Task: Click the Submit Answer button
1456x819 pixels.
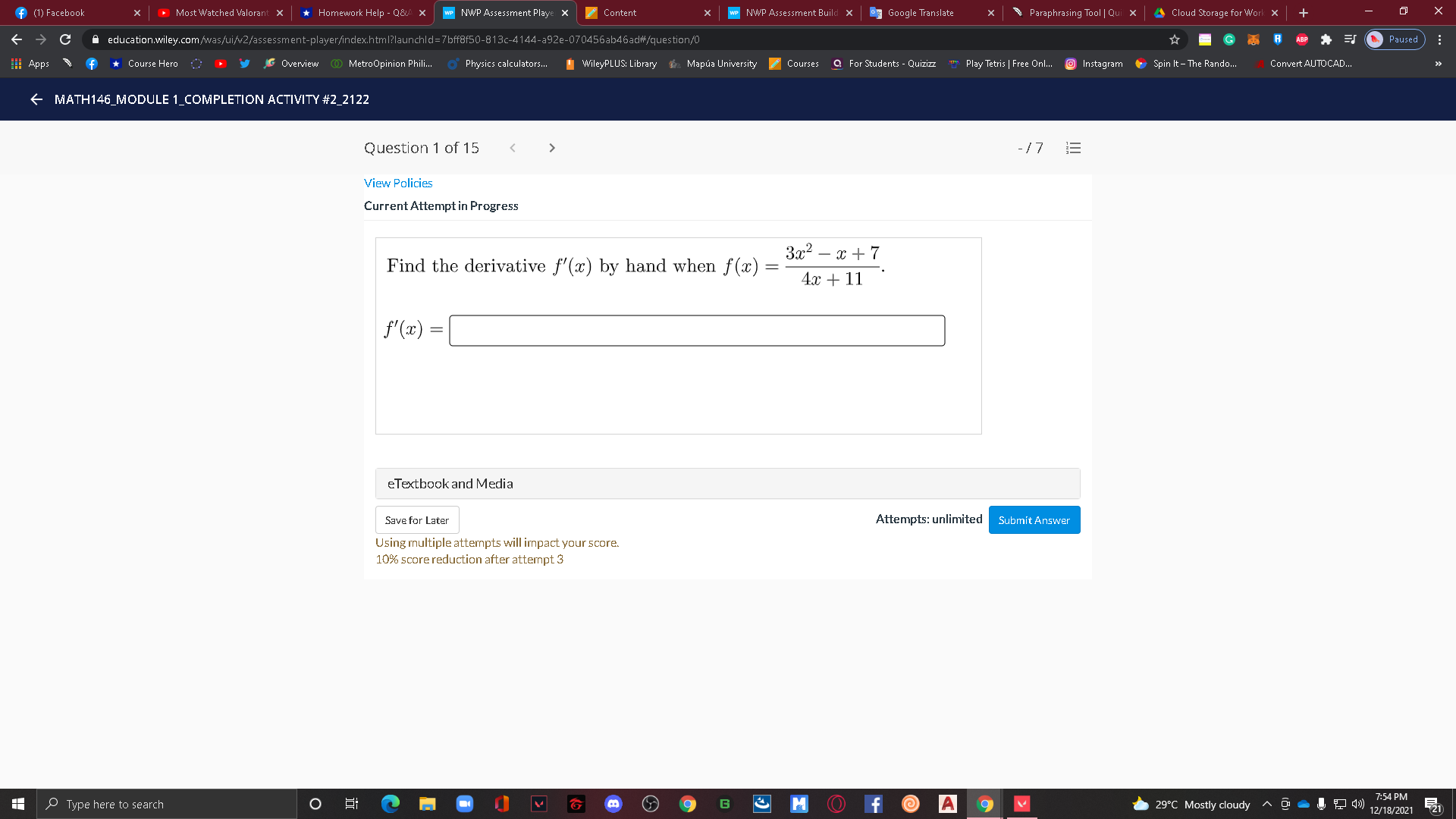Action: point(1034,519)
